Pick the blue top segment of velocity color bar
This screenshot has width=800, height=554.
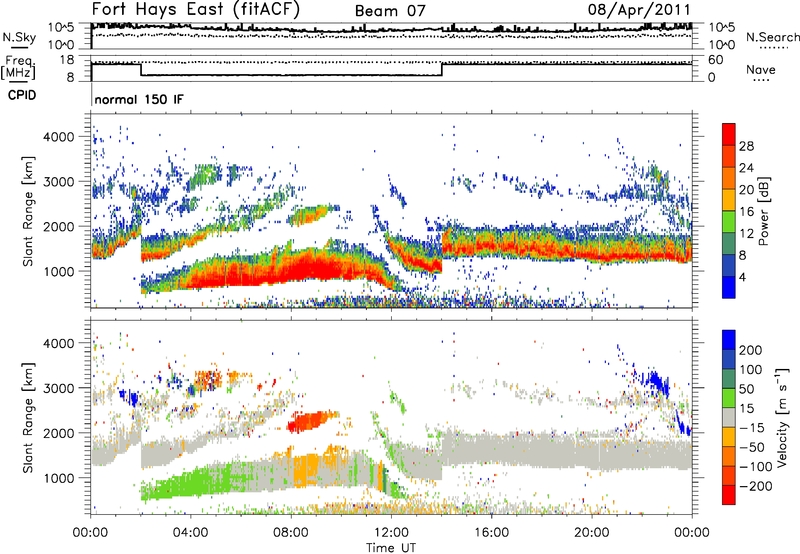point(729,340)
